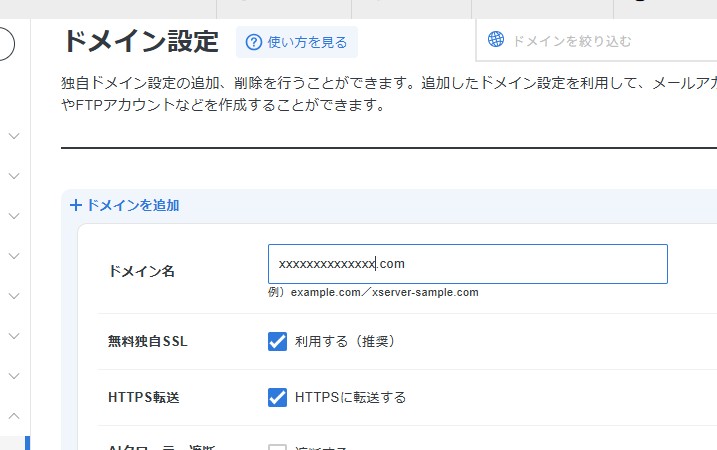Click into the ドメイン名 text field
This screenshot has width=717, height=450.
pos(467,264)
